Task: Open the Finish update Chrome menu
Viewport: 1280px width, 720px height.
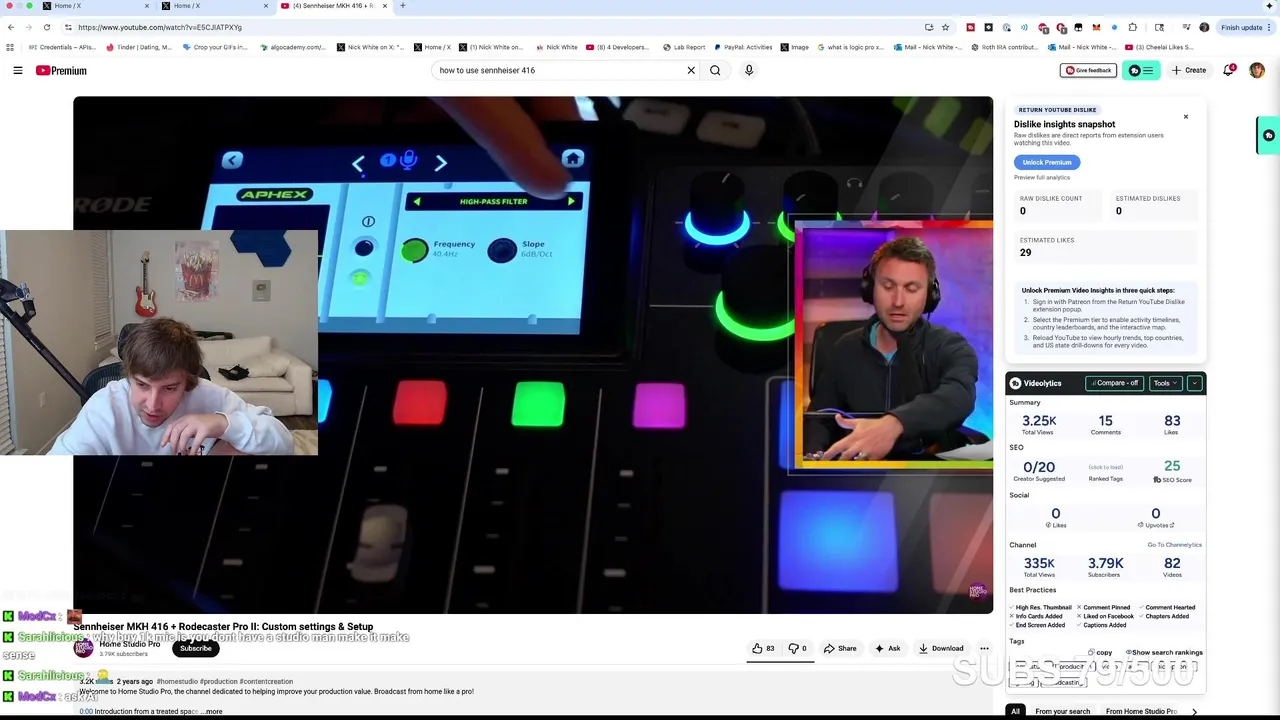Action: (x=1244, y=27)
